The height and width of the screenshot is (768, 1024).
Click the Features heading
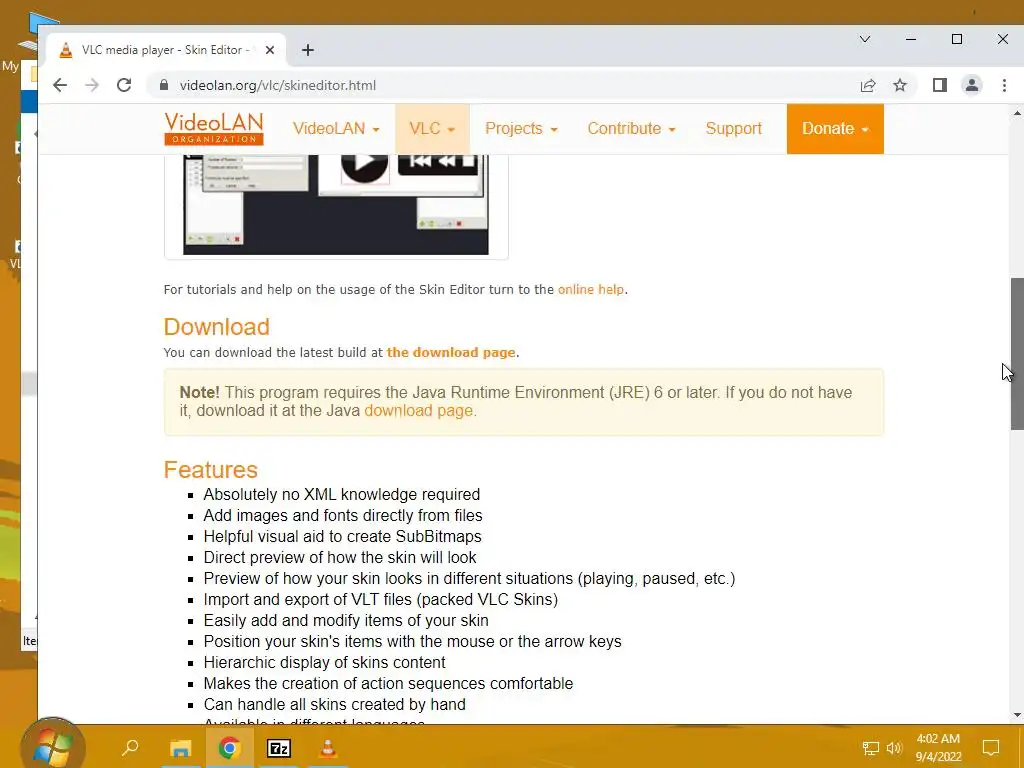[x=210, y=470]
